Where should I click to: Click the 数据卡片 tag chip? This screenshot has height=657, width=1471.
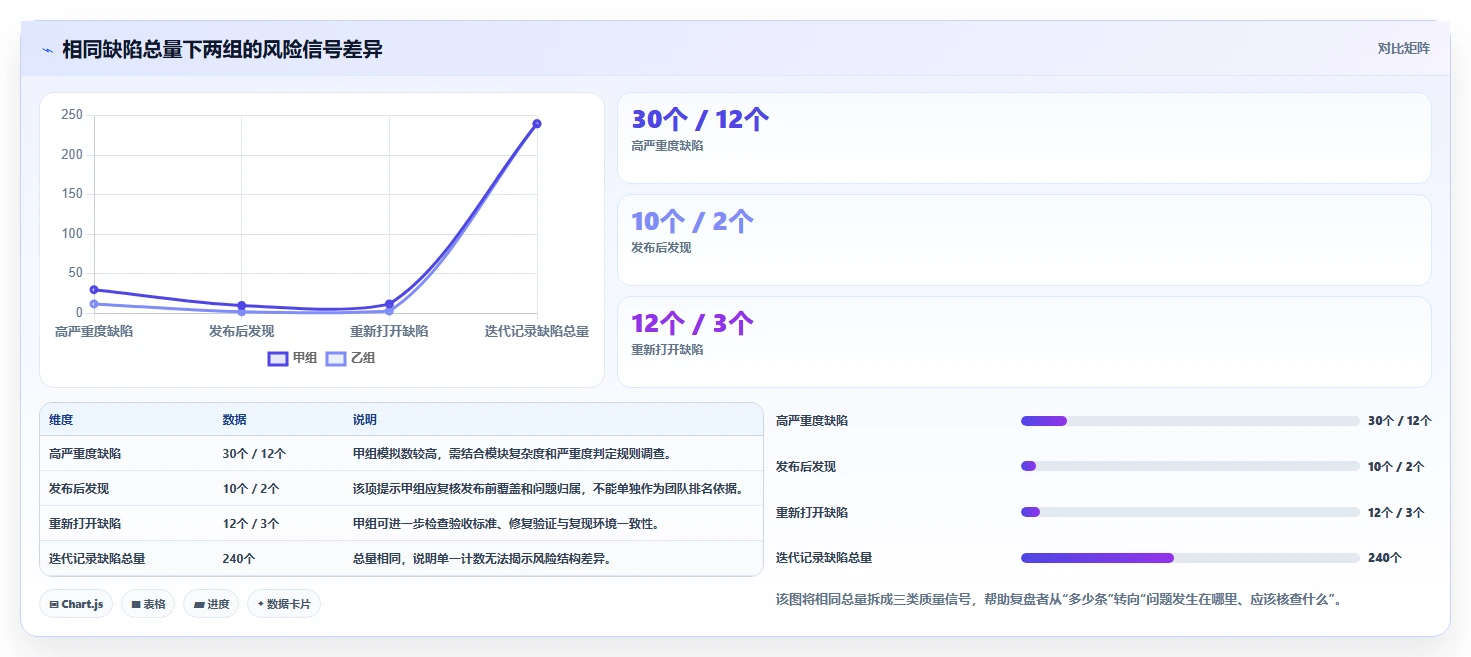(x=284, y=604)
